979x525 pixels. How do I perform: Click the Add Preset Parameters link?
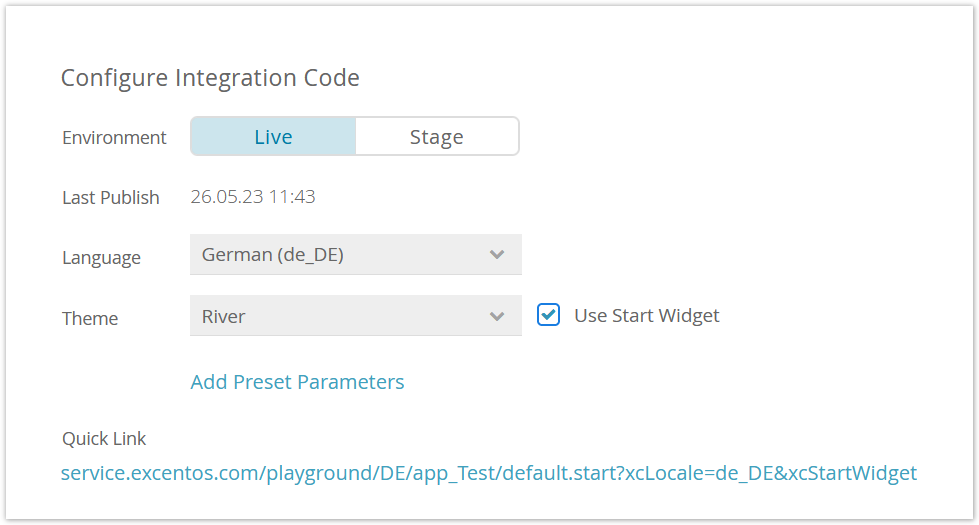click(x=297, y=382)
